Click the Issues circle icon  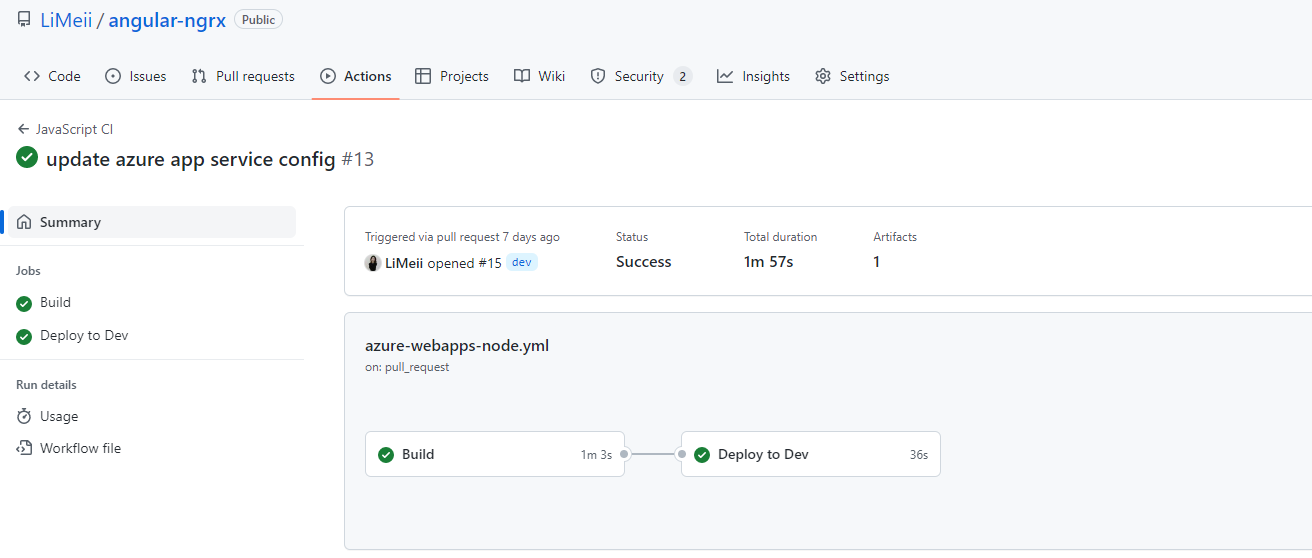[113, 76]
